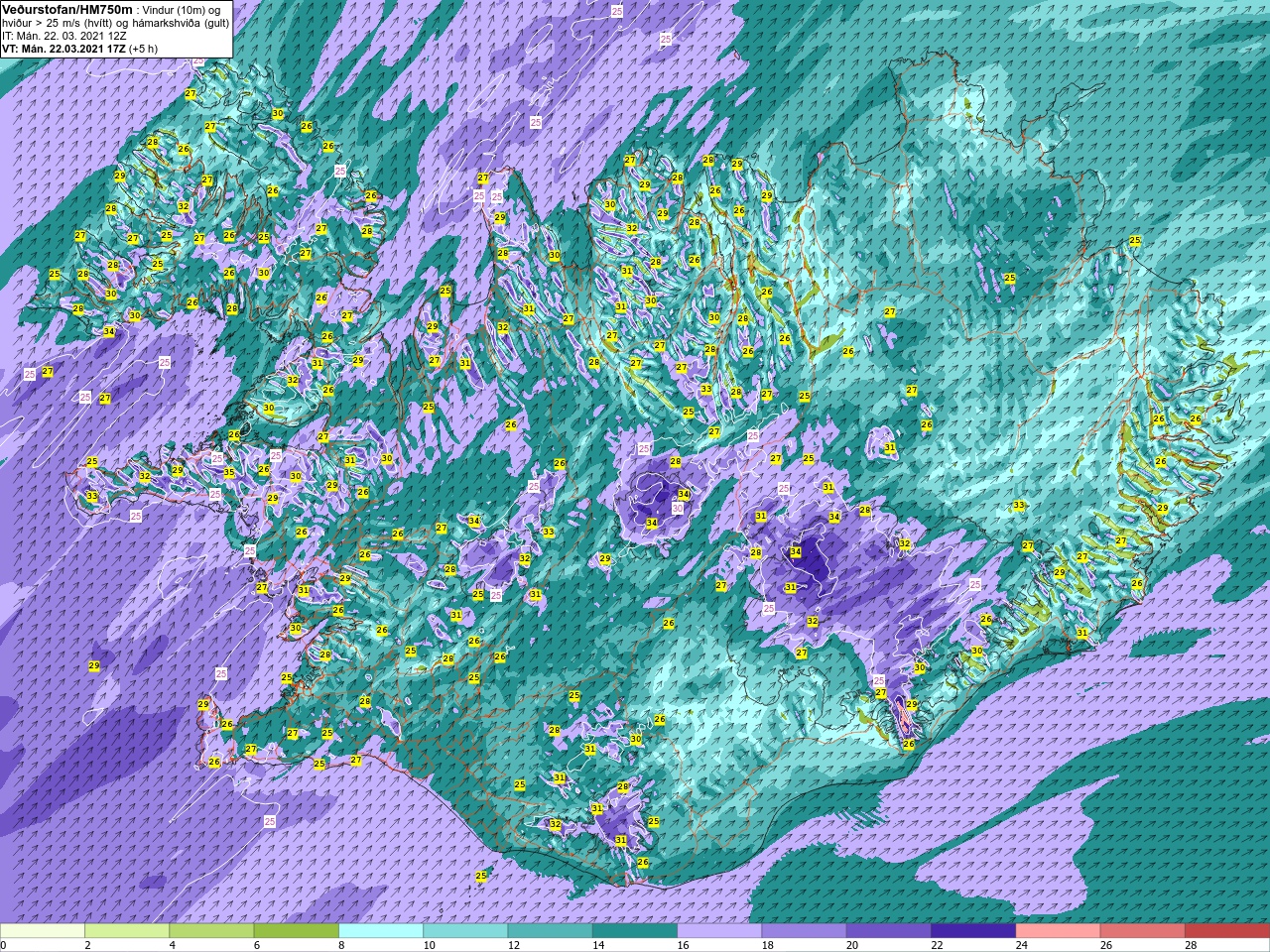Pick the light pink 24–26 legend swatch
The height and width of the screenshot is (952, 1270).
[x=1059, y=931]
